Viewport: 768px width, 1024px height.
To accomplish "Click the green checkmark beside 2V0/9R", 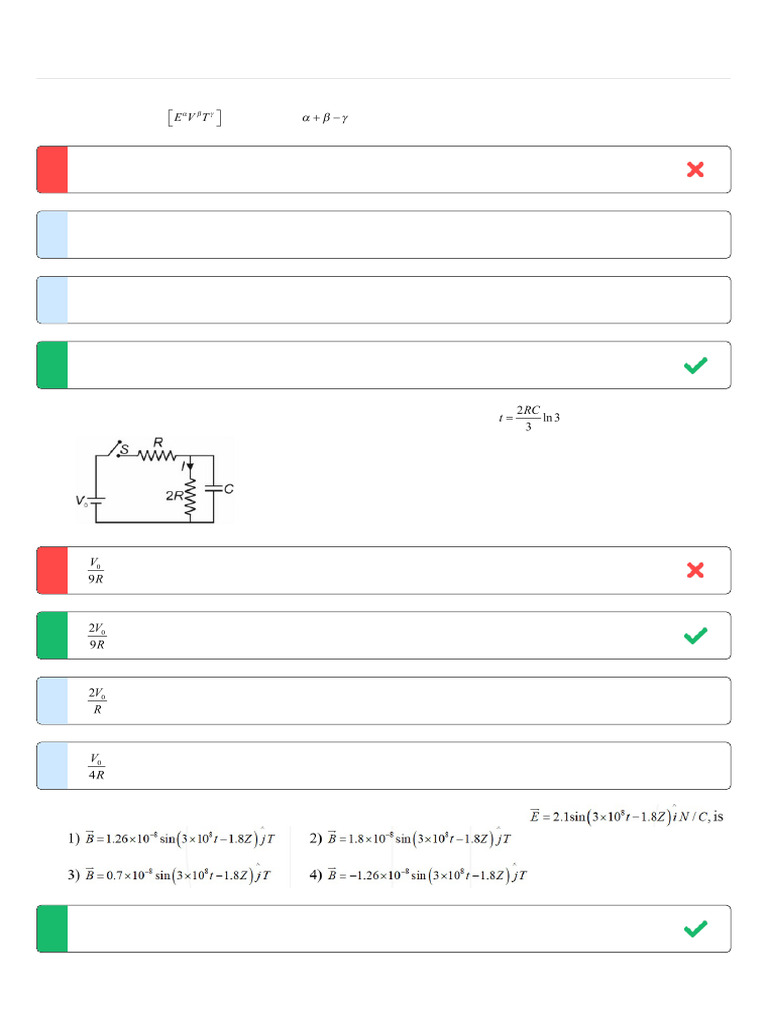I will tap(695, 635).
